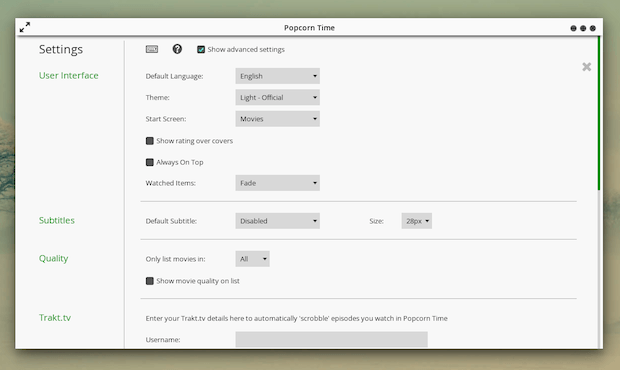Click the green vertical scrollbar
620x370 pixels.
[599, 113]
